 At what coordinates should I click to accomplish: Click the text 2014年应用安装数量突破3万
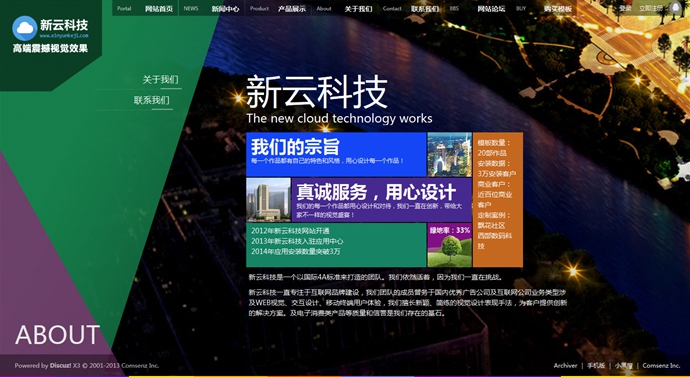(x=296, y=252)
